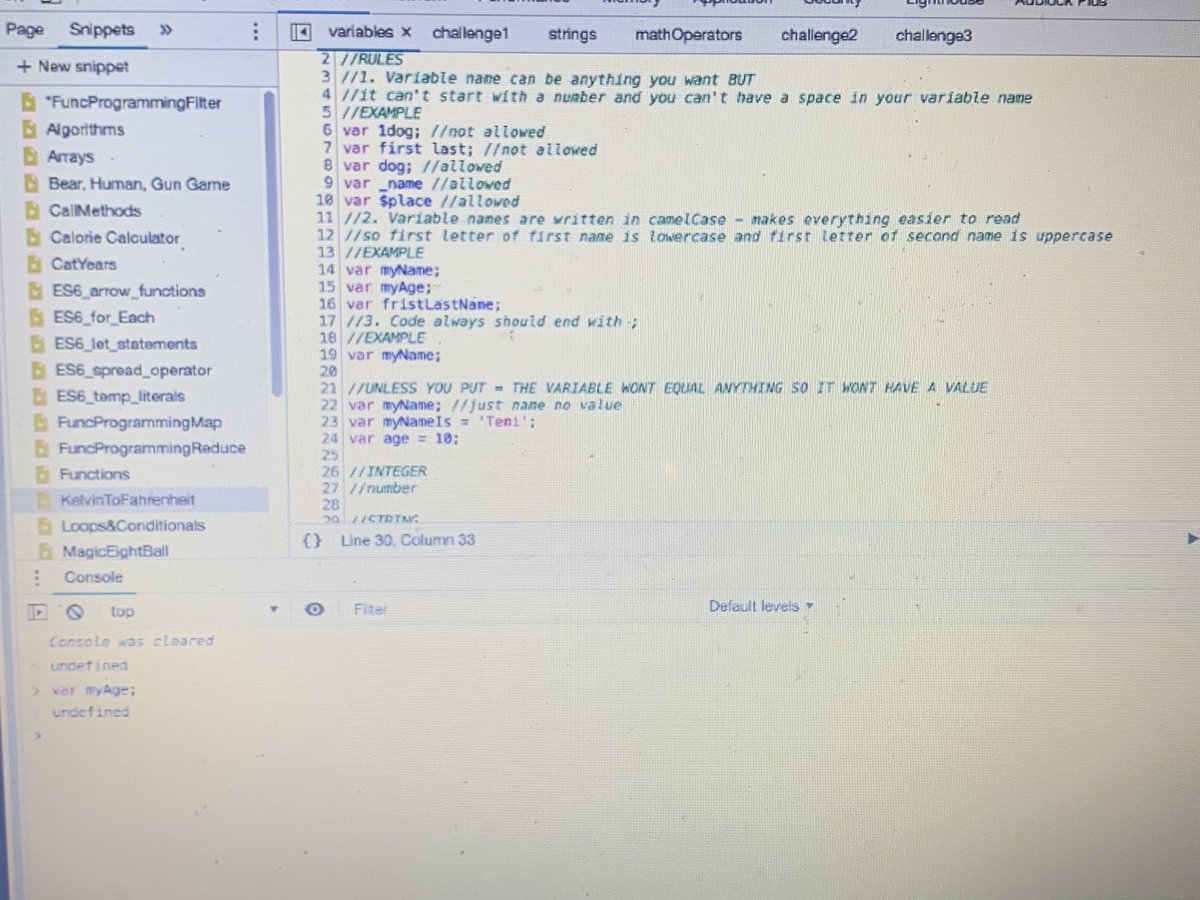The width and height of the screenshot is (1200, 900).
Task: Switch to the challenge3 tab
Action: coord(933,36)
